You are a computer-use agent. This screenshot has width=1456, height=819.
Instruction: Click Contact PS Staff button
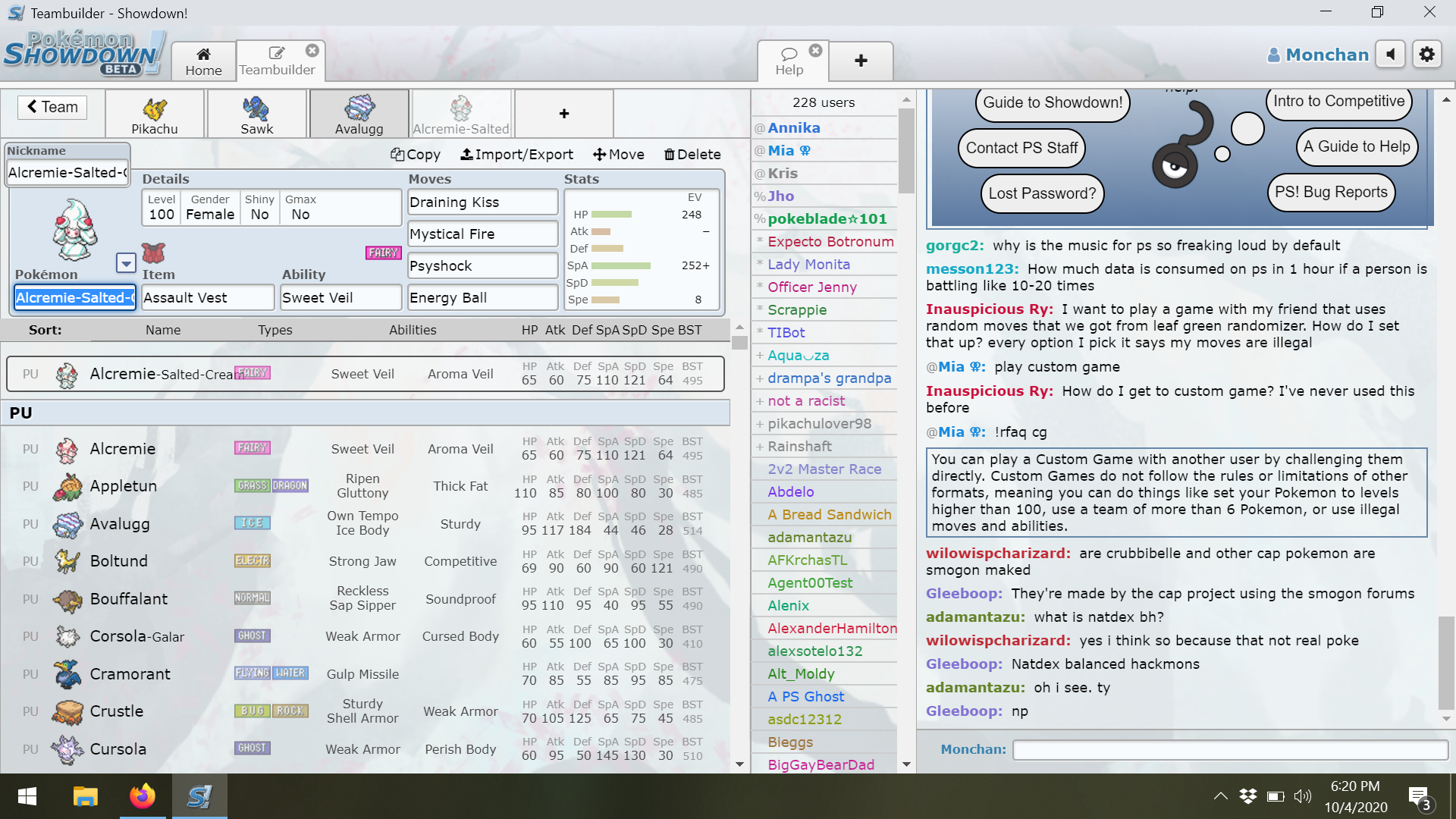point(1021,148)
